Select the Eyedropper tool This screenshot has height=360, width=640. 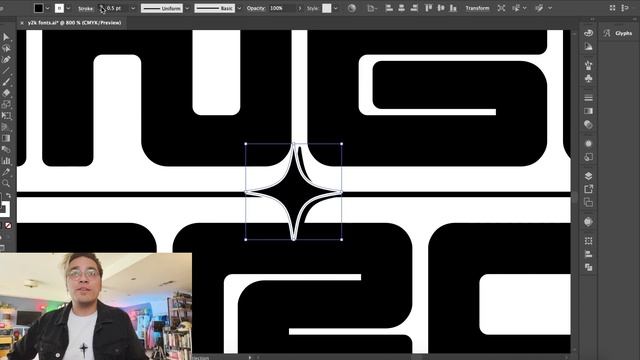pyautogui.click(x=6, y=172)
